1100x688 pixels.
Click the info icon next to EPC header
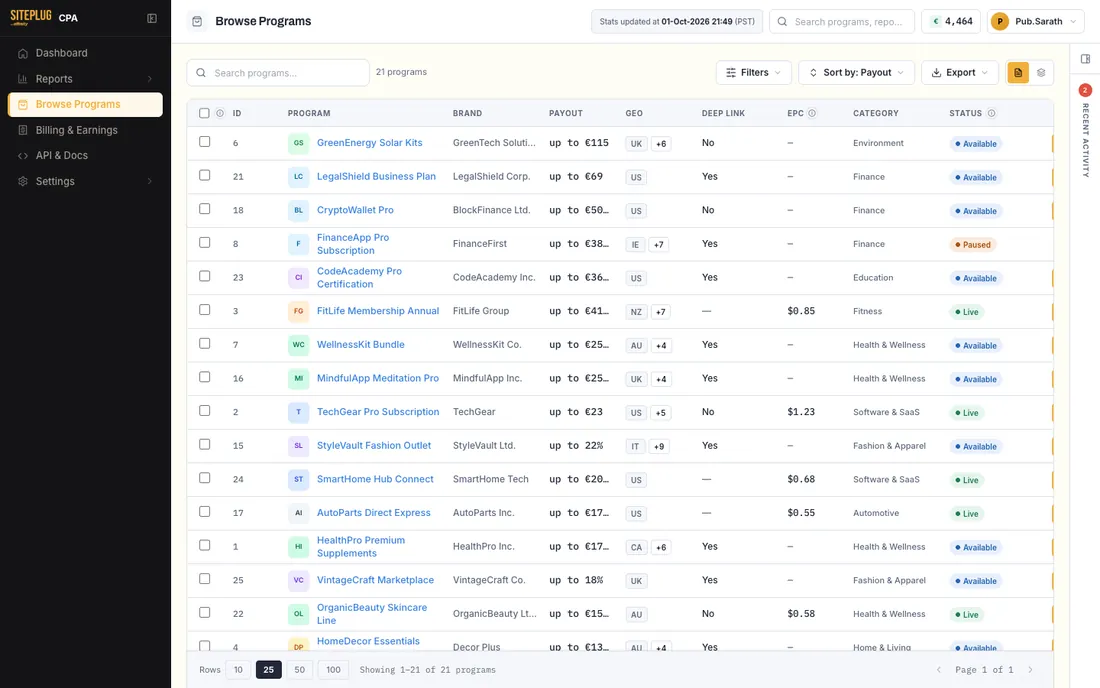[x=812, y=113]
